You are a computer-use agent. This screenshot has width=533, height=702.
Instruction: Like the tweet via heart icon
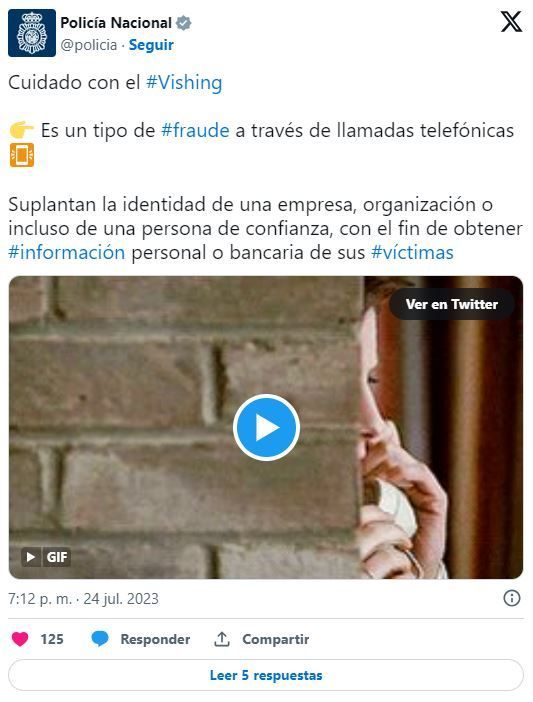20,639
